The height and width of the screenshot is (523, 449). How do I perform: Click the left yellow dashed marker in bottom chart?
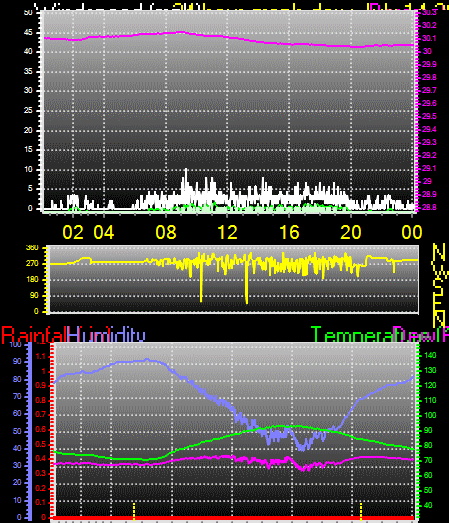point(134,511)
